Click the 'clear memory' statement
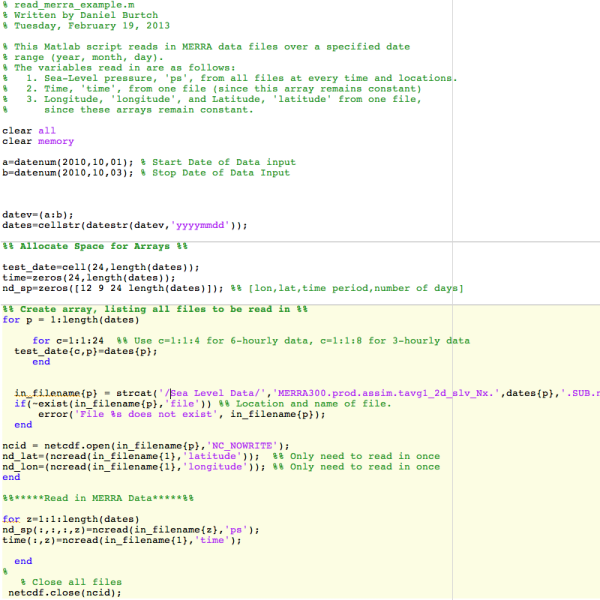 38,141
